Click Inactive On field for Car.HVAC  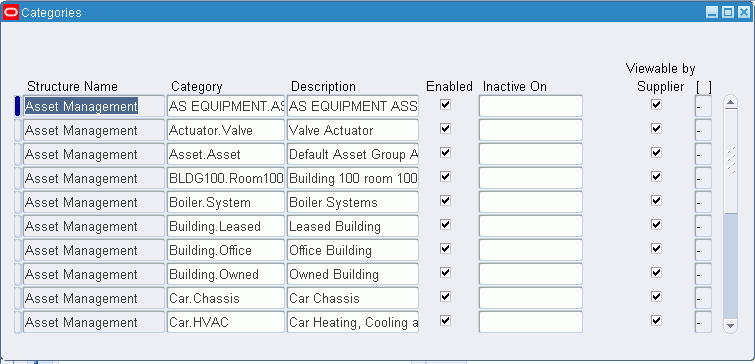pos(531,323)
